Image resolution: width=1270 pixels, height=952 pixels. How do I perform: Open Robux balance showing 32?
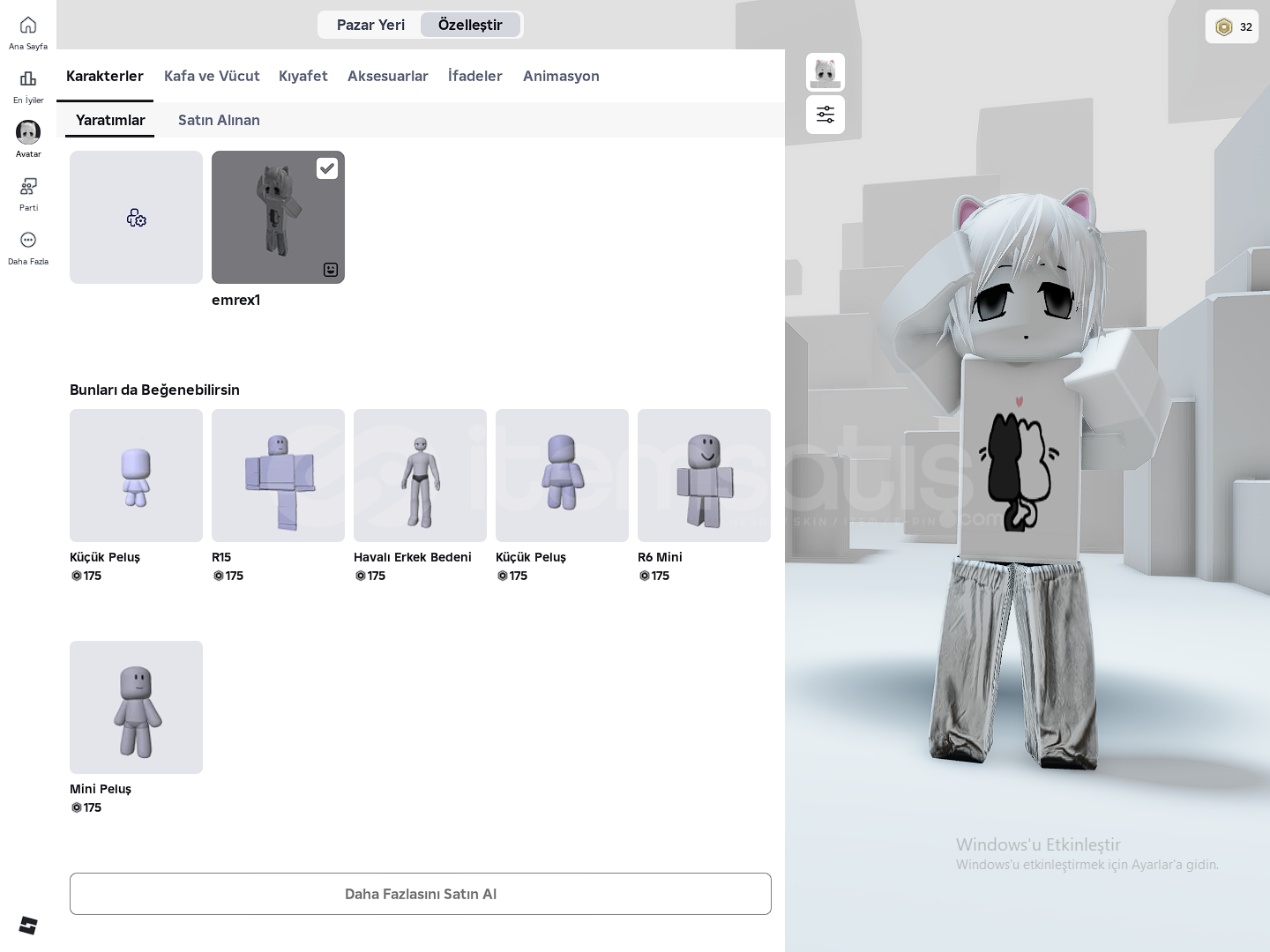(1232, 26)
